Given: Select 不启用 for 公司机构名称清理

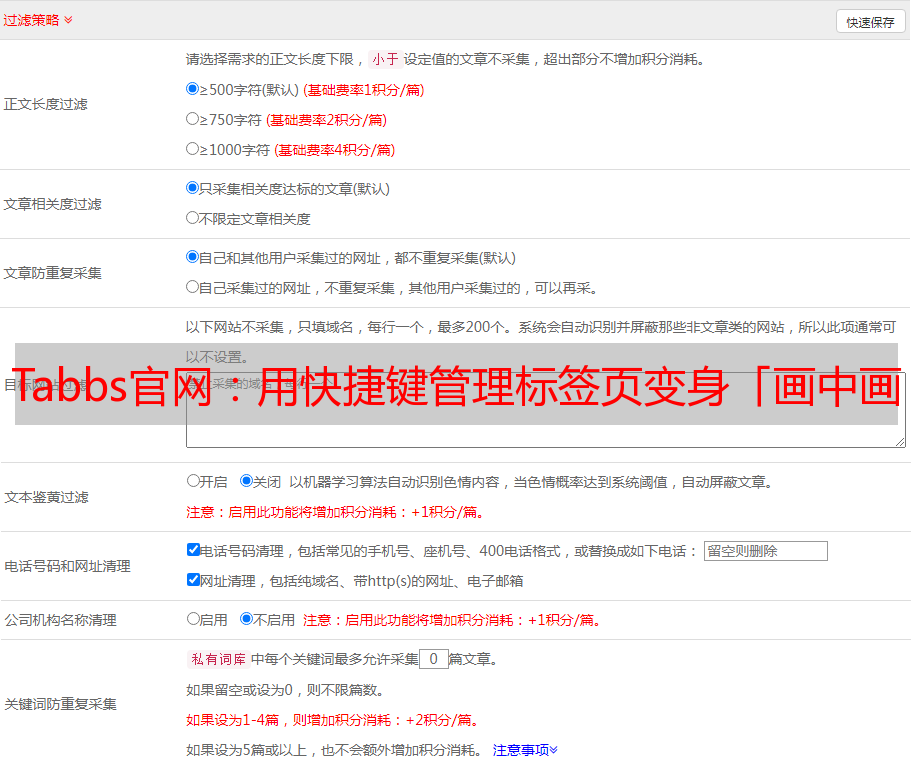Looking at the screenshot, I should click(x=246, y=619).
